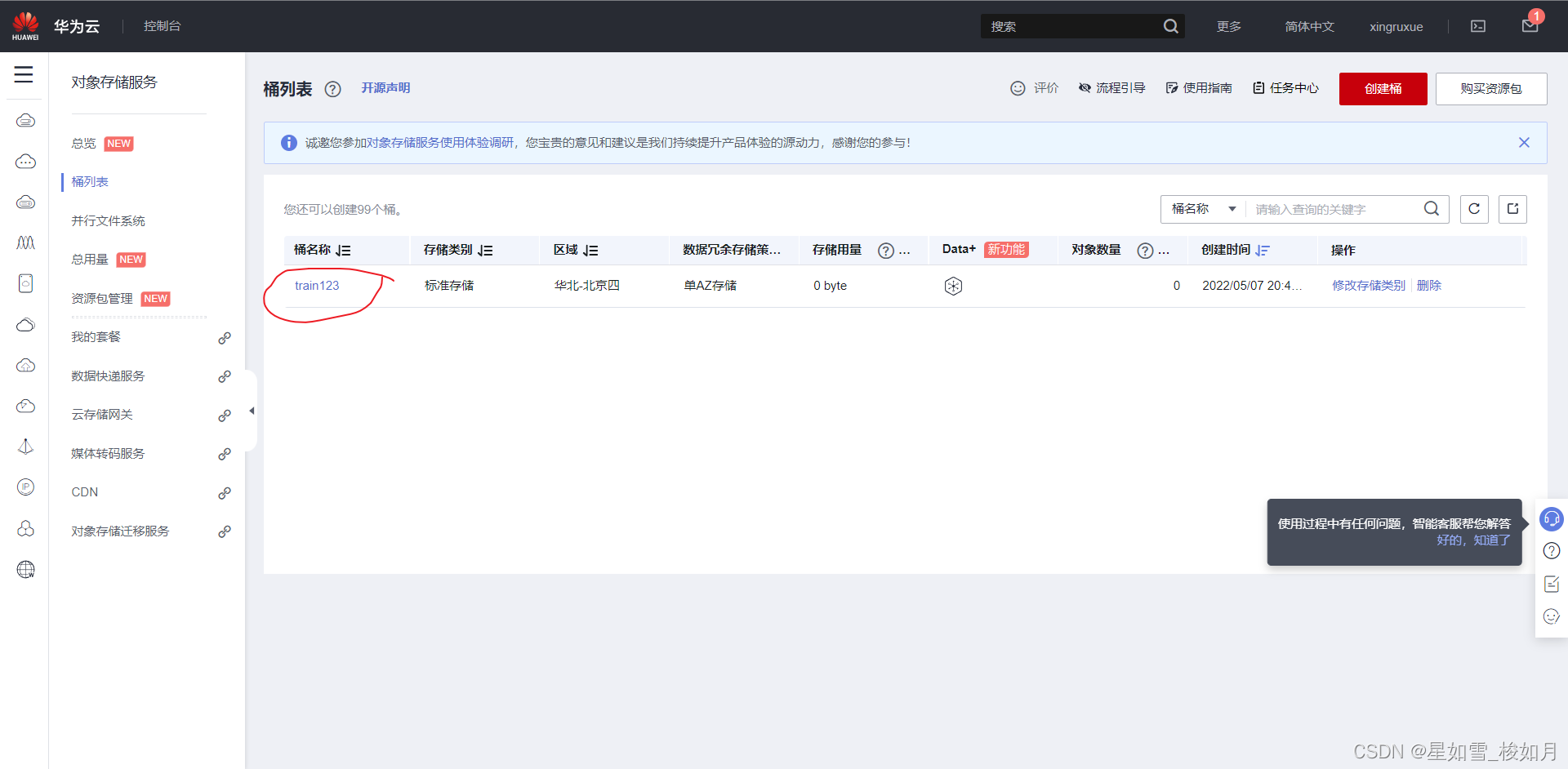Open the smart customer service headset icon
Image resolution: width=1568 pixels, height=769 pixels.
1552,518
